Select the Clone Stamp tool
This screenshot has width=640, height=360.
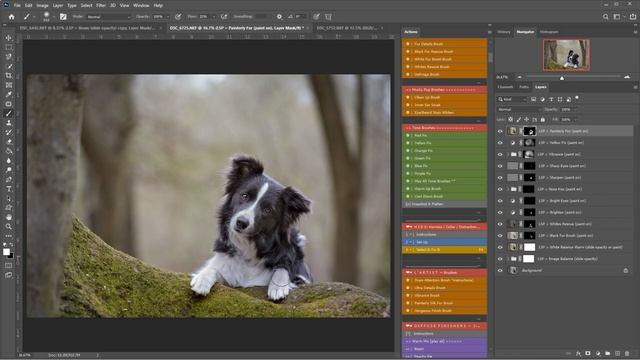(x=9, y=123)
